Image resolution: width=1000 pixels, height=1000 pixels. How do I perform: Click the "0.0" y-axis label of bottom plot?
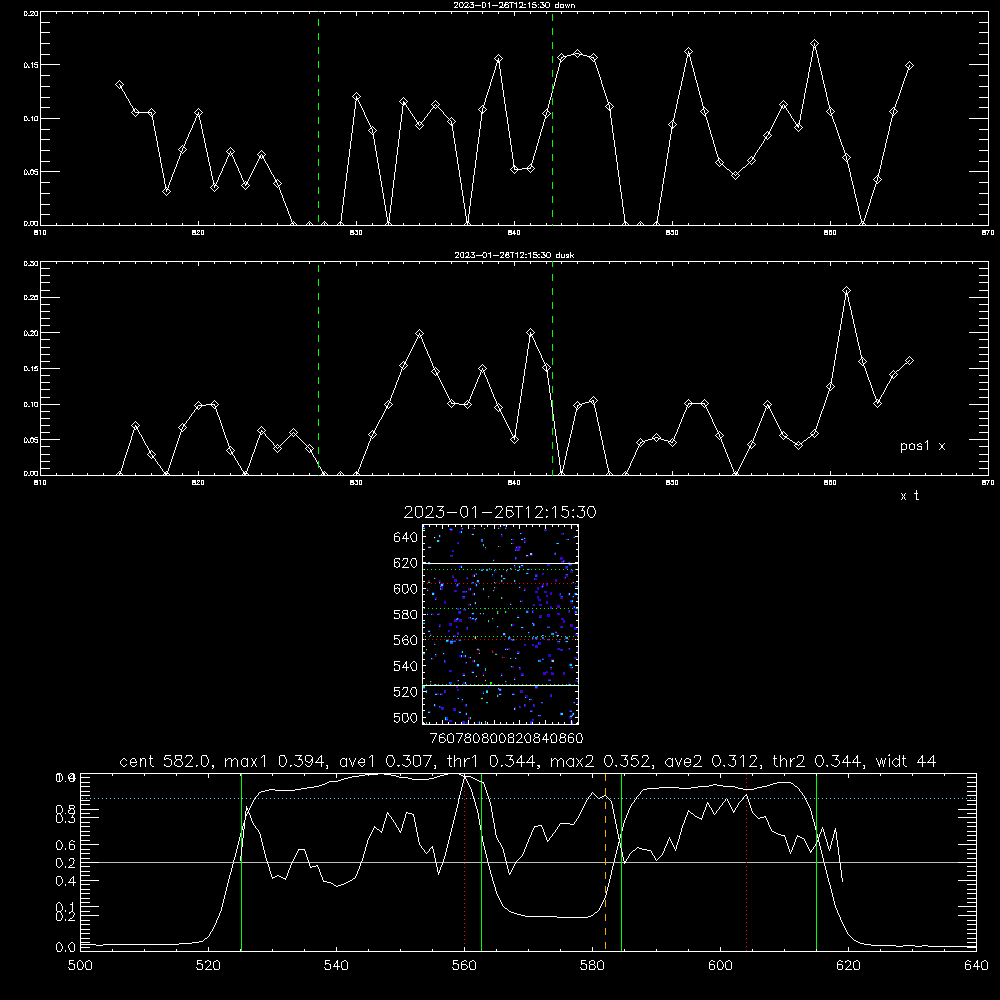pos(66,948)
